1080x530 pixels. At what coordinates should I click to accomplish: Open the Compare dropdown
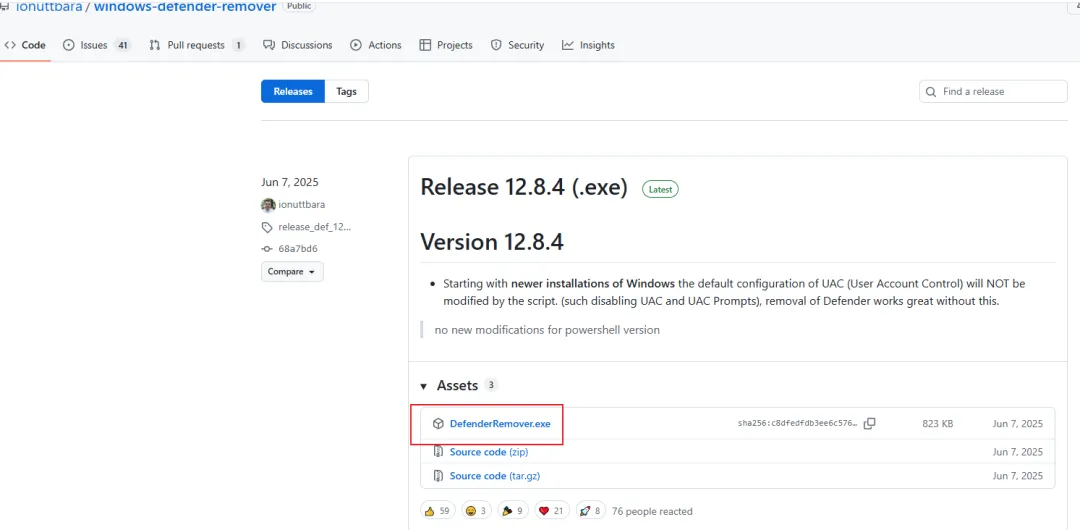(292, 272)
